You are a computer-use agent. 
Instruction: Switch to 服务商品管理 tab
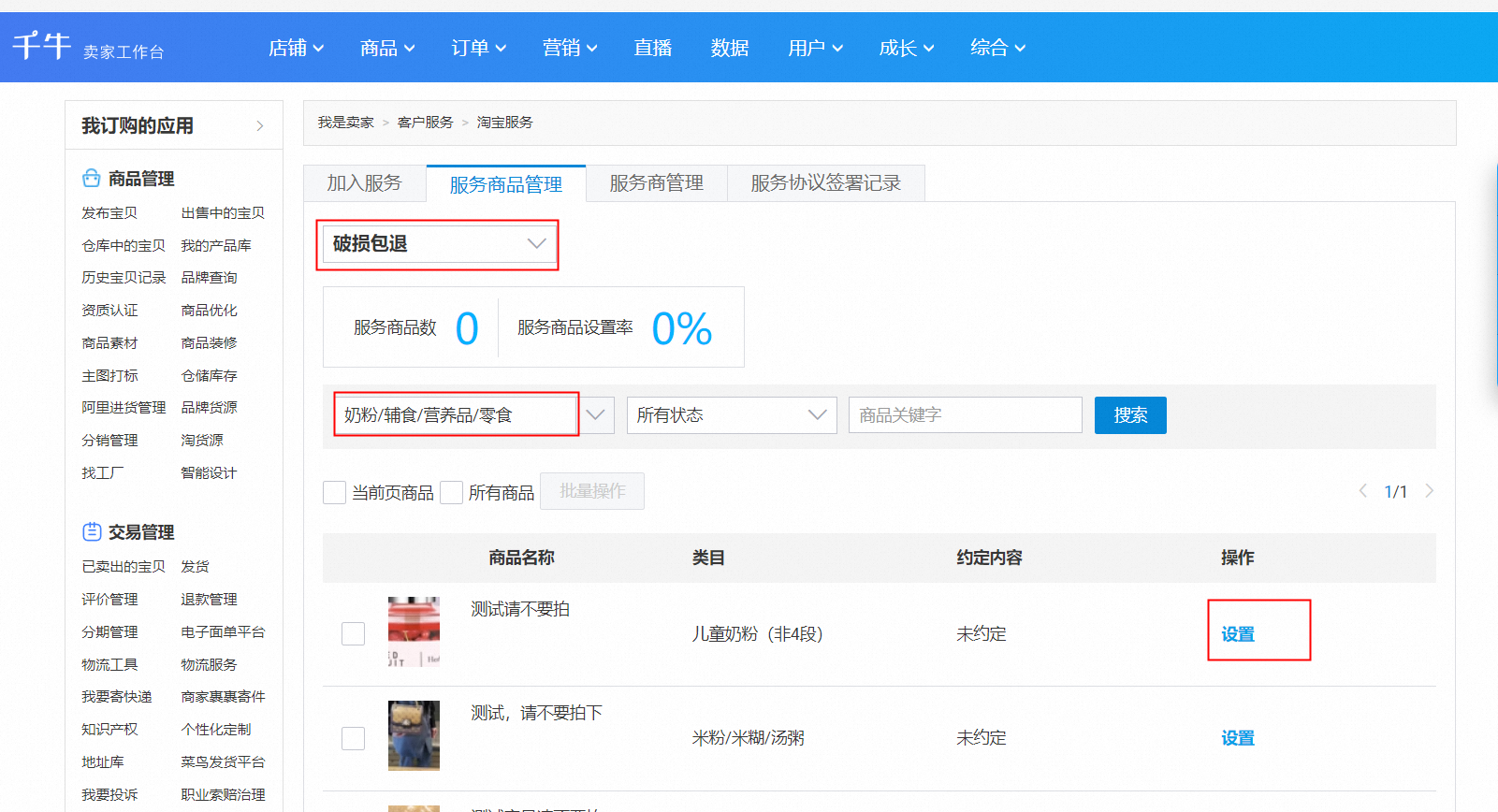tap(506, 184)
